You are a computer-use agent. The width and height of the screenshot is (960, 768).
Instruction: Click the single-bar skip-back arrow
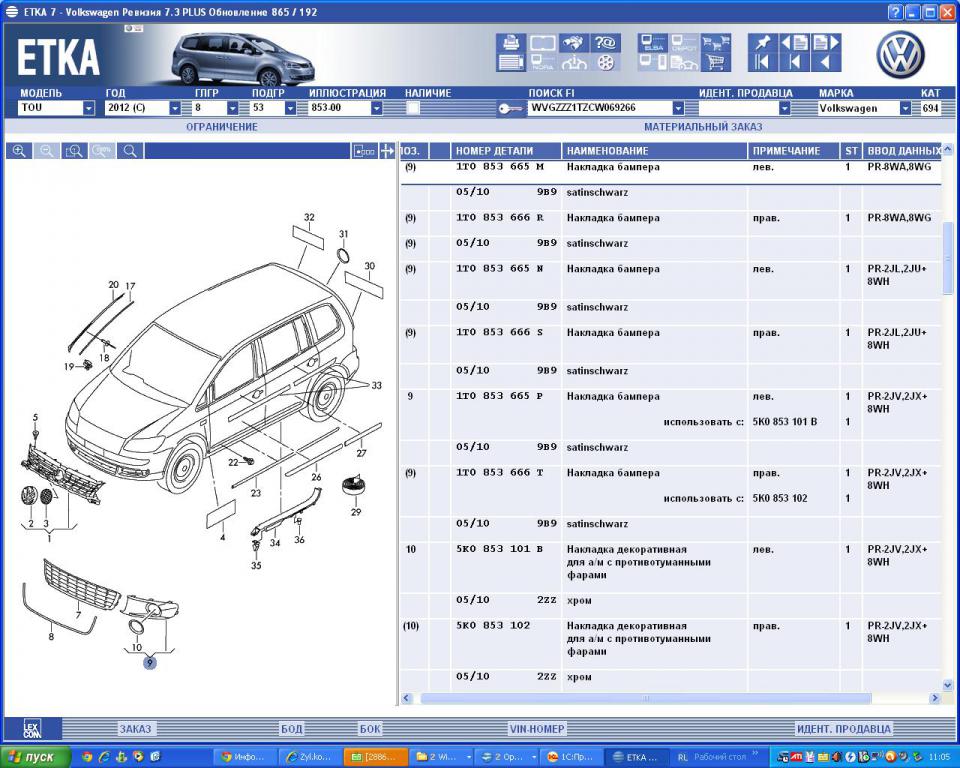pyautogui.click(x=794, y=62)
